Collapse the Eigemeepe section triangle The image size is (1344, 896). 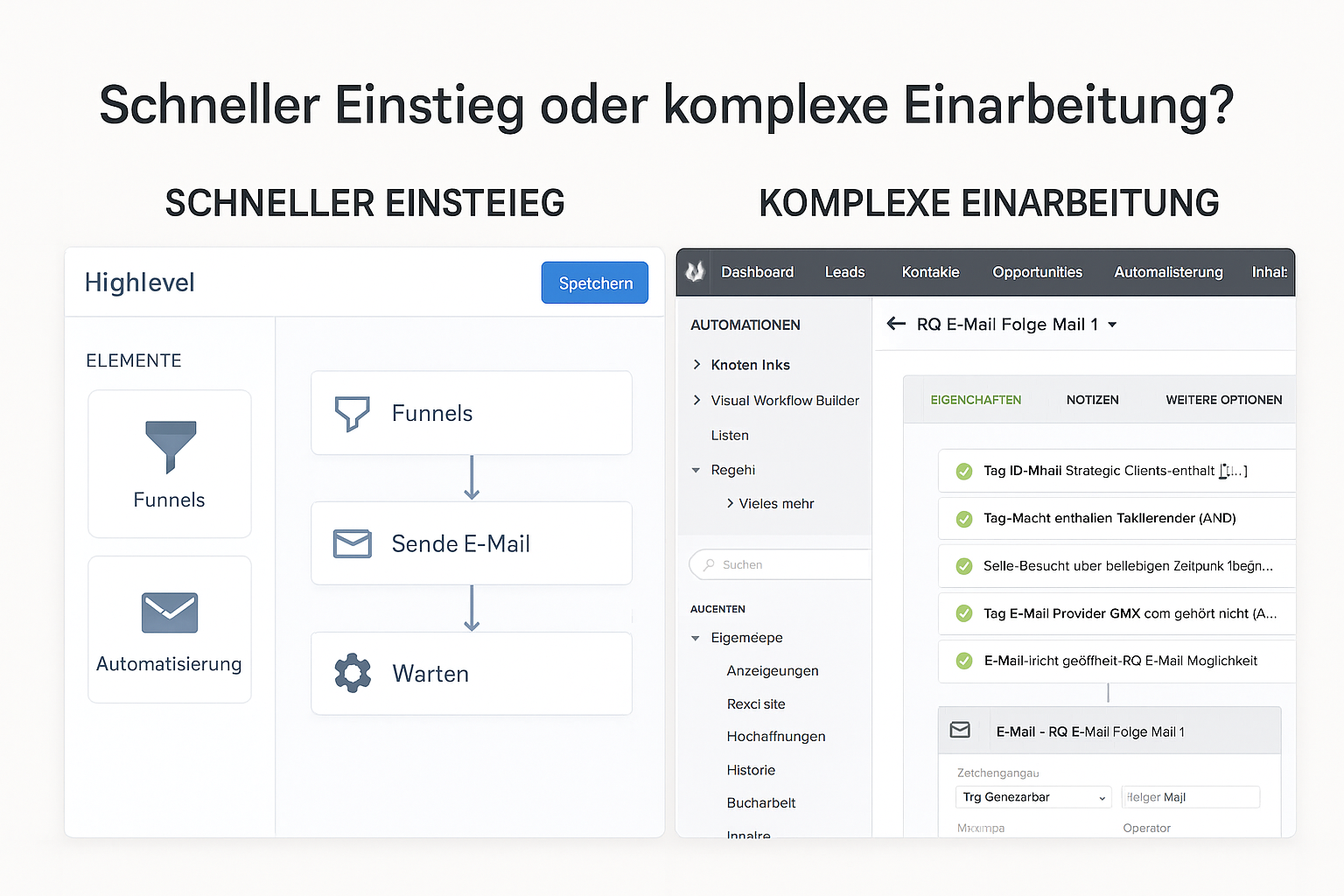[696, 639]
